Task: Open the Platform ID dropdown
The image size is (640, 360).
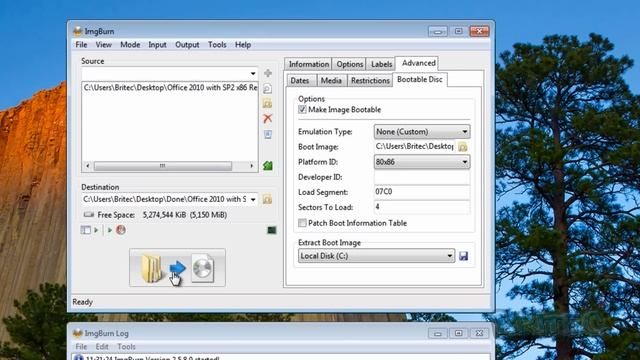Action: coord(422,162)
